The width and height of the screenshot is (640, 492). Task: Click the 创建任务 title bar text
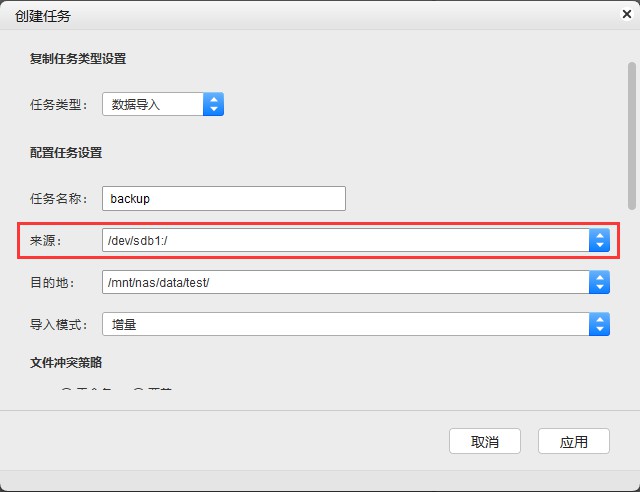43,16
